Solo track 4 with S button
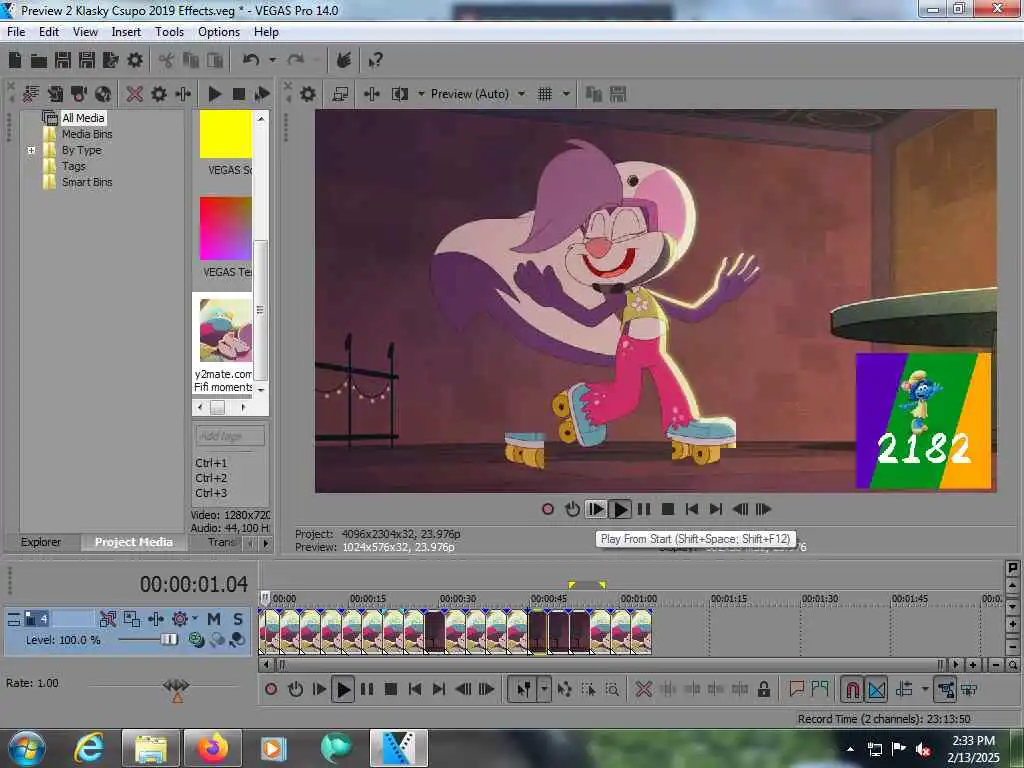 point(238,619)
